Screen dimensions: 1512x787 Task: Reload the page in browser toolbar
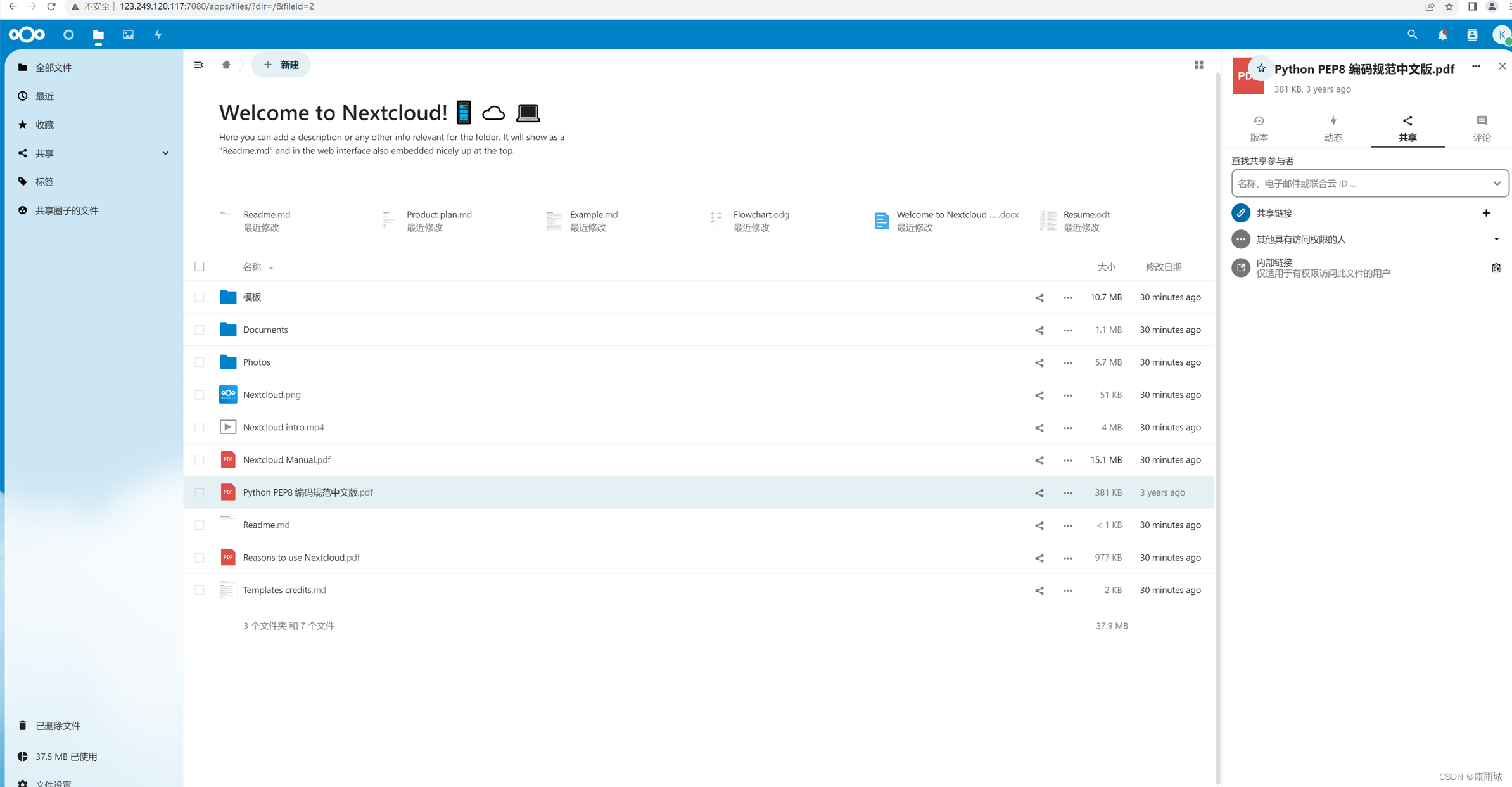coord(51,6)
